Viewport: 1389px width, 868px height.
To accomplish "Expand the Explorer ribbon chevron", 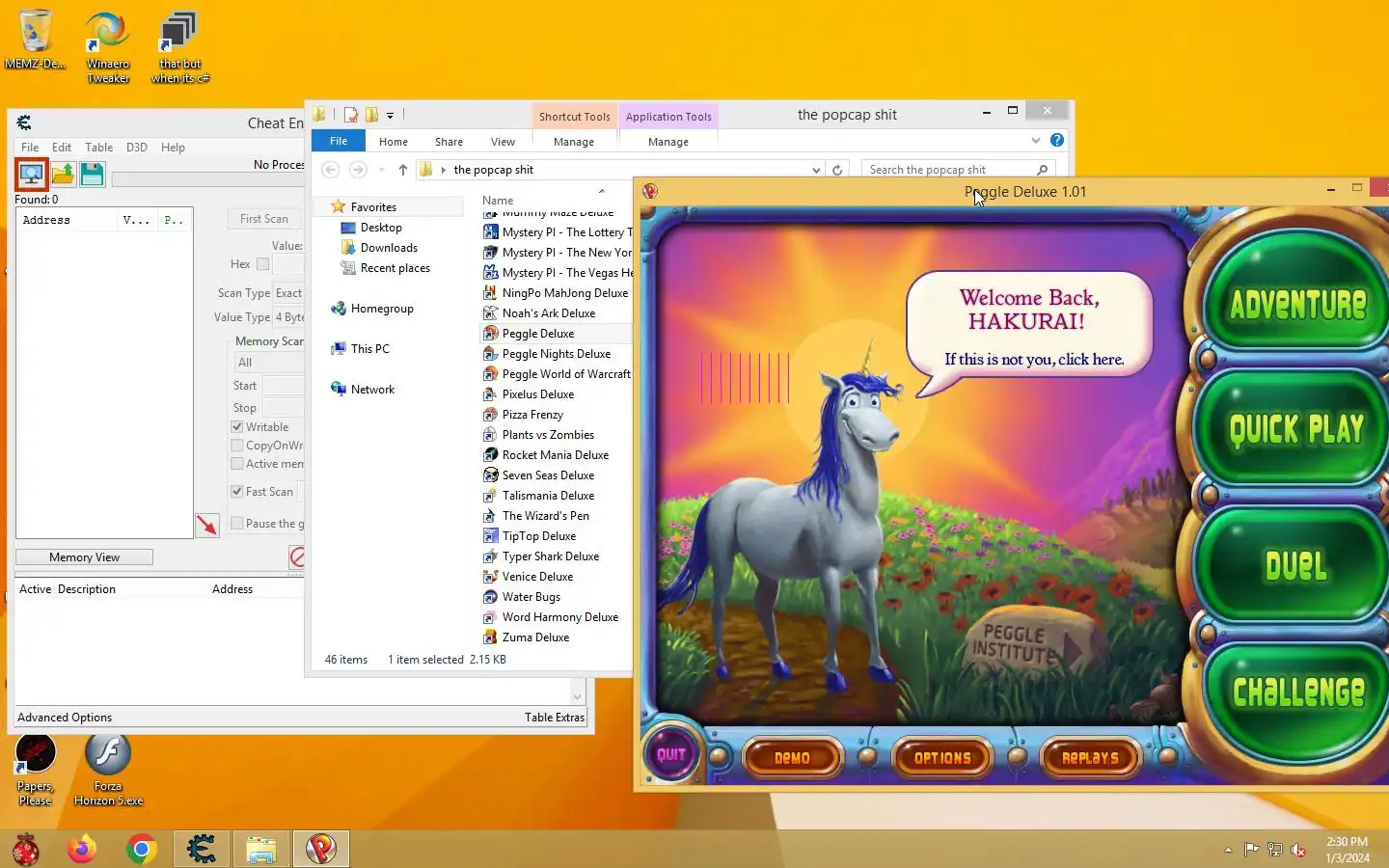I will (x=1036, y=140).
